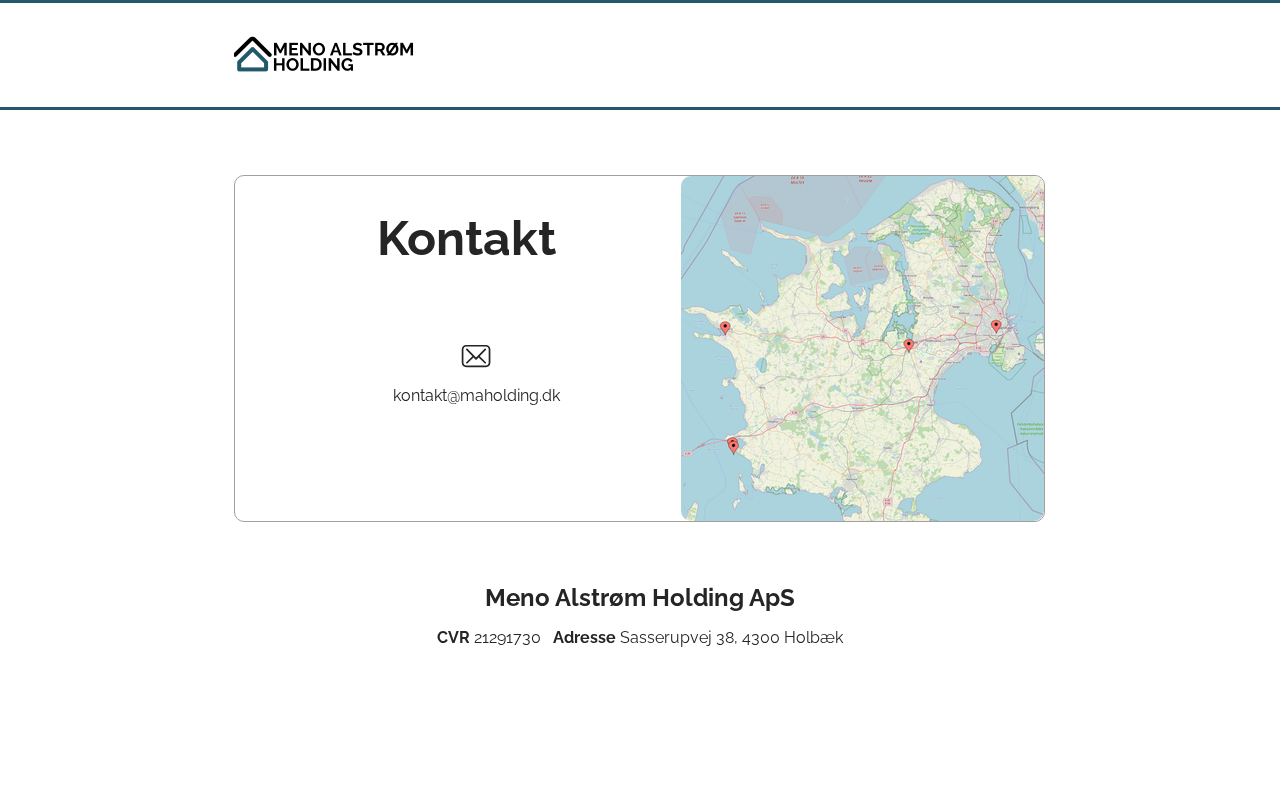This screenshot has width=1280, height=800.
Task: Click the long narrow island northwest of Zealand
Action: (733, 261)
